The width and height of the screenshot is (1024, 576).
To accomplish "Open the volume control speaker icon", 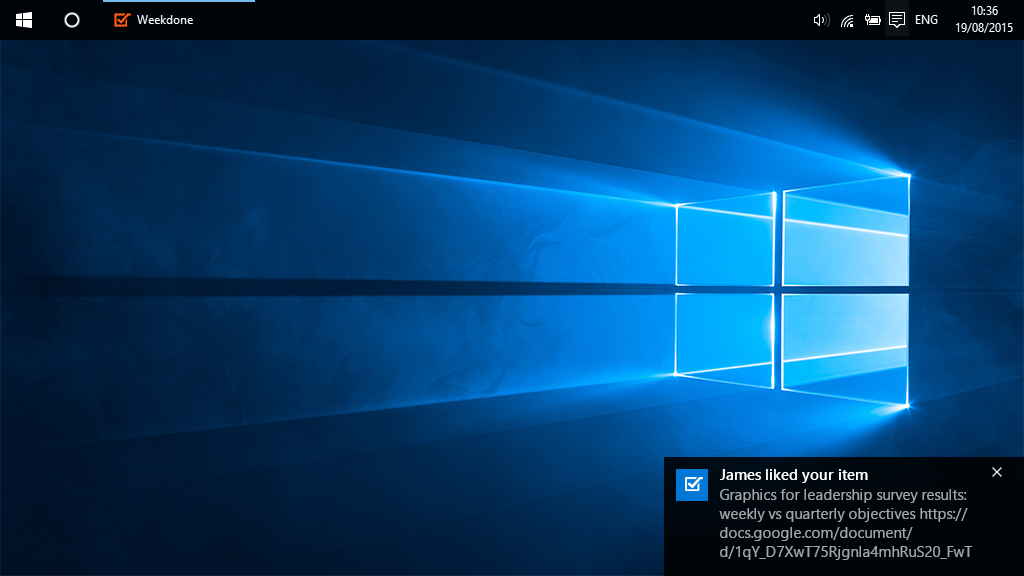I will [821, 20].
